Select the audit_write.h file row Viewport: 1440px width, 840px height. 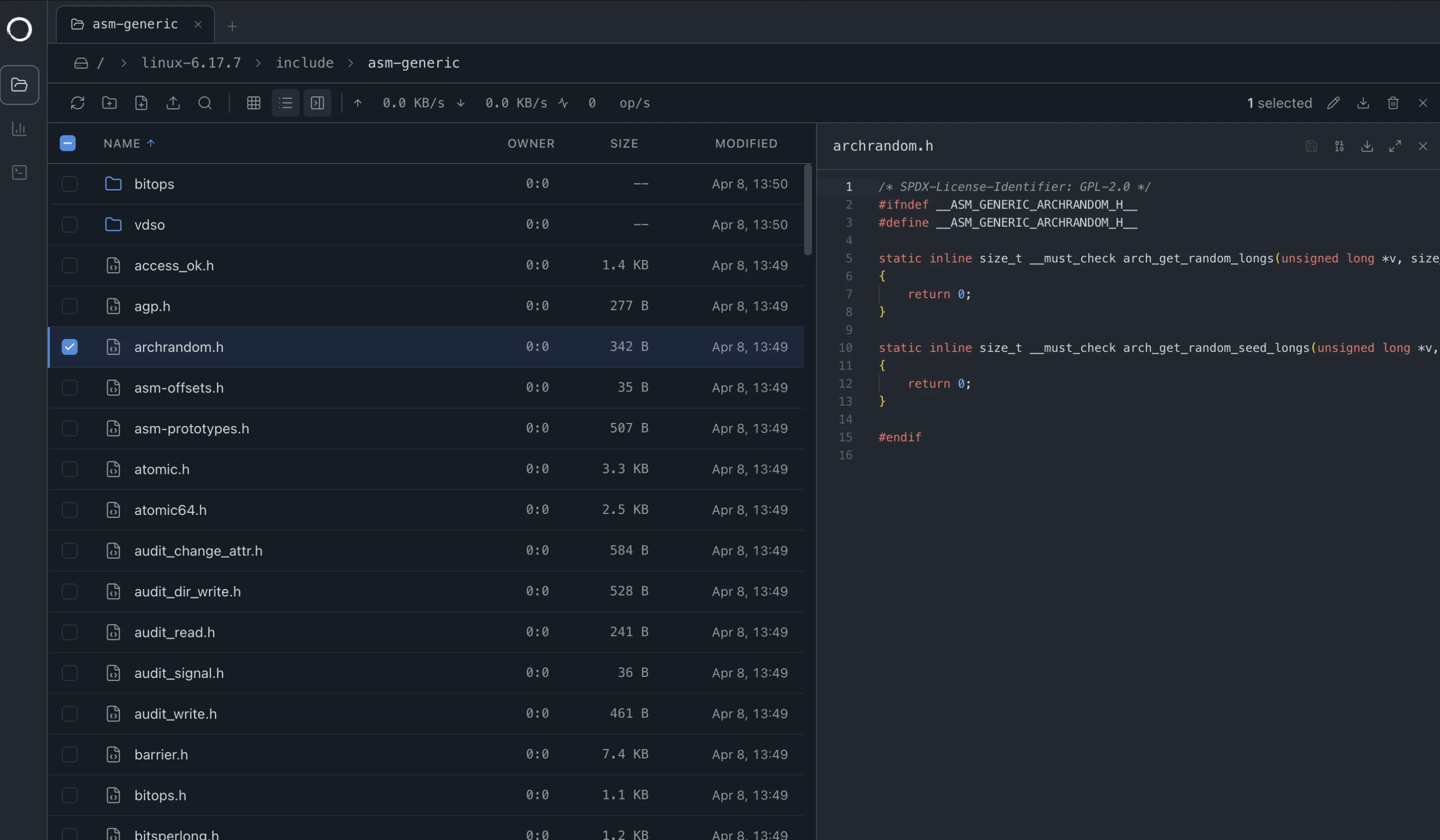[426, 714]
